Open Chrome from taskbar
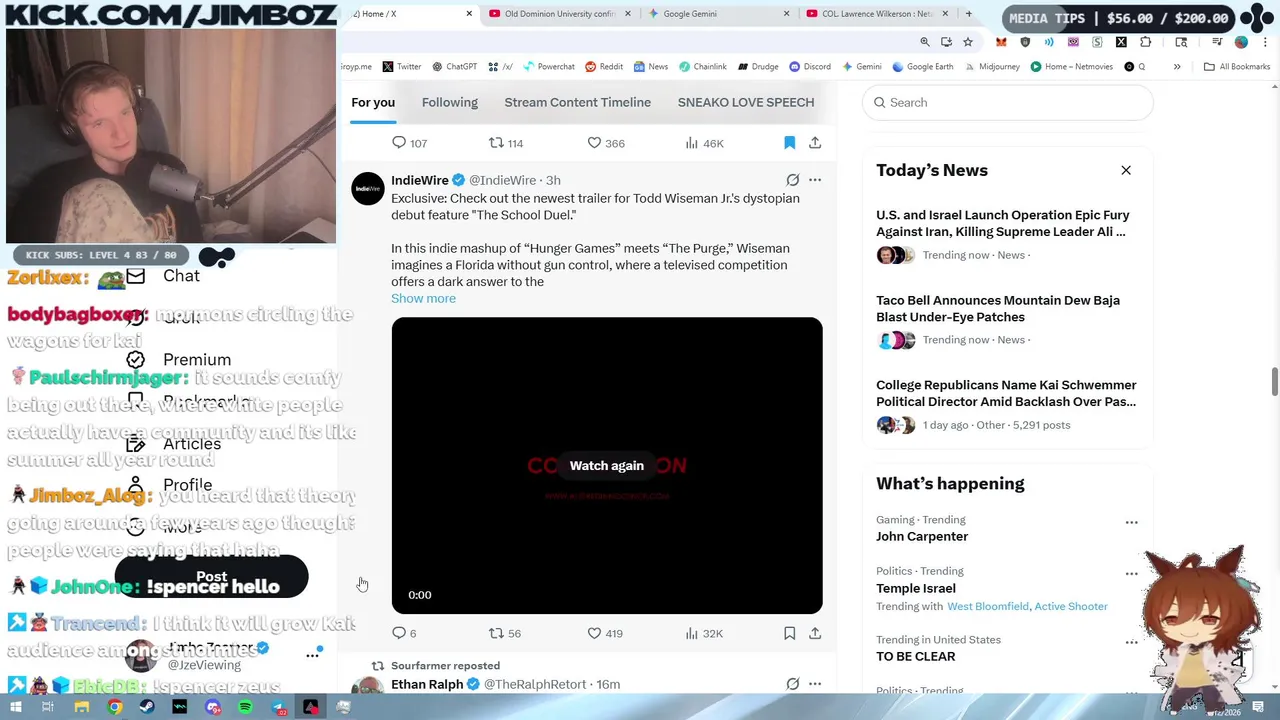 (x=115, y=707)
